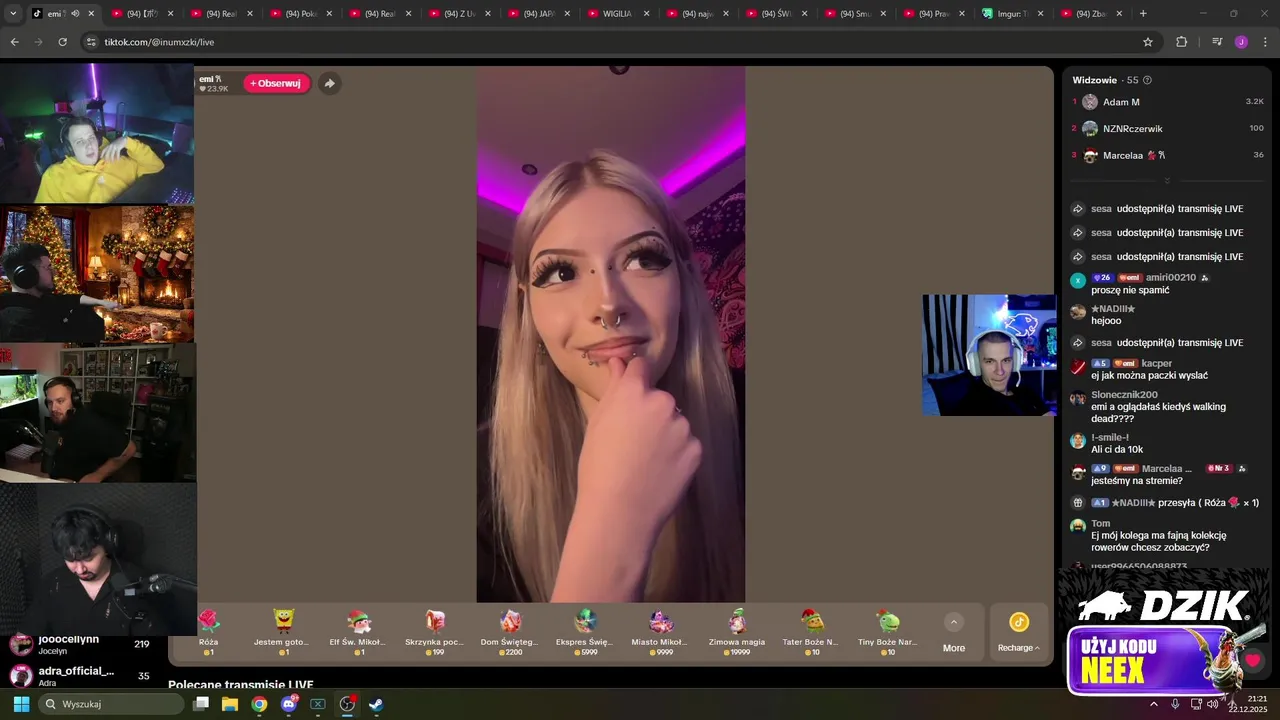Open Steam from the taskbar
This screenshot has height=720, width=1280.
pos(376,704)
